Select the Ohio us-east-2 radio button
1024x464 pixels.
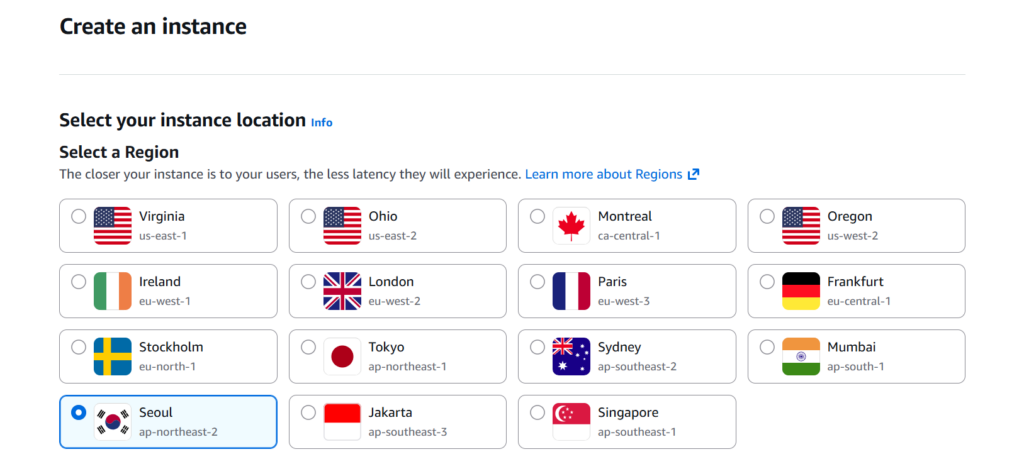pos(308,216)
